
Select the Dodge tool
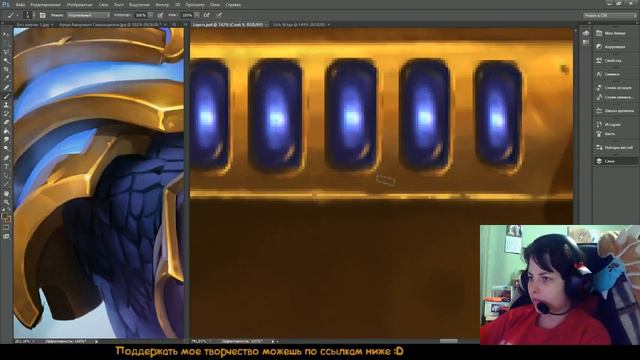click(6, 149)
